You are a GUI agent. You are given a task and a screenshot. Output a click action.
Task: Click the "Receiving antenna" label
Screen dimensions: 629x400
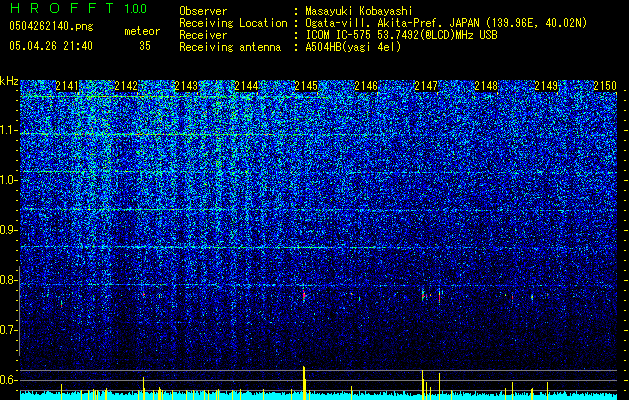pos(230,47)
